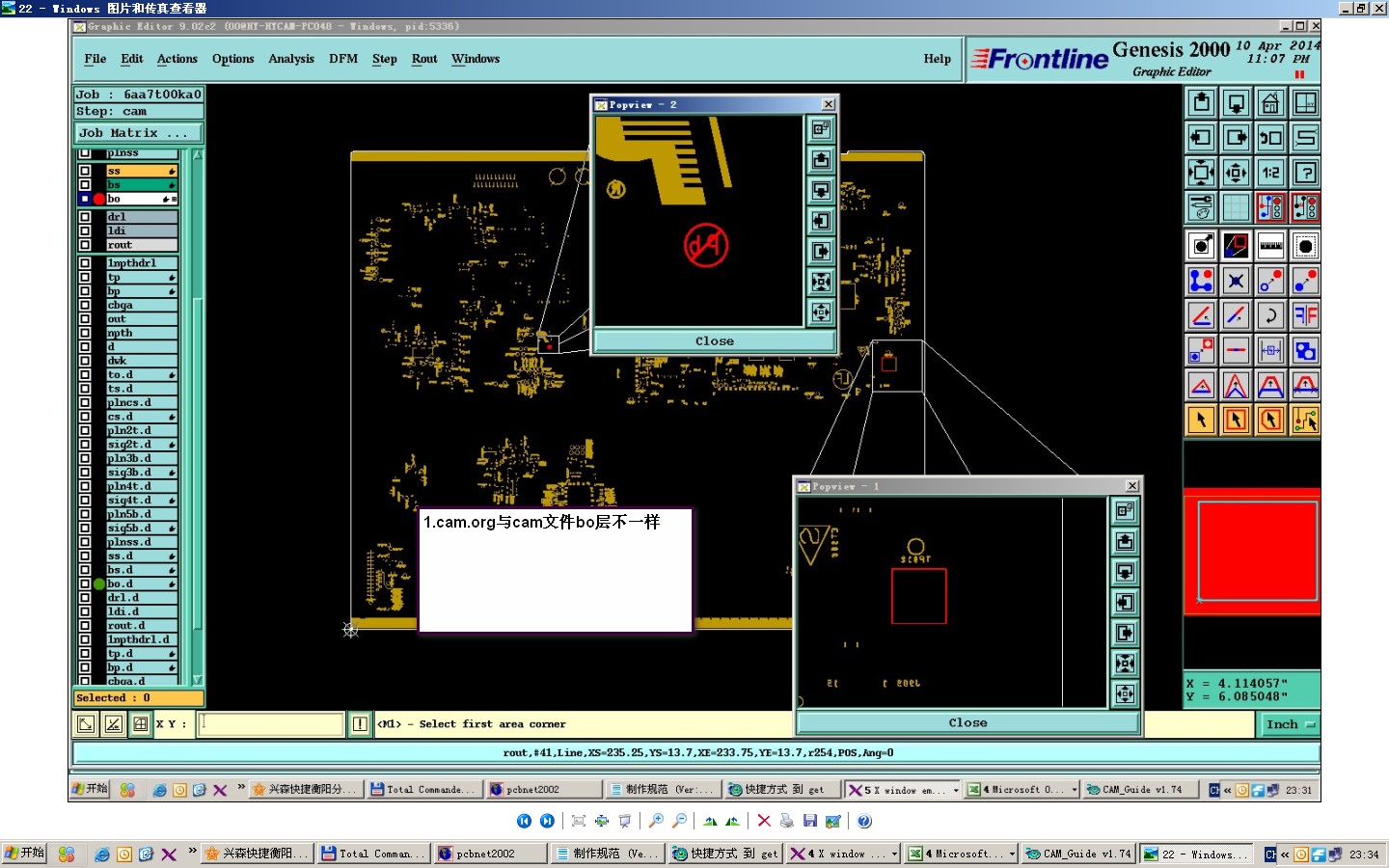Viewport: 1389px width, 868px height.
Task: Click the zoom-out four-arrow icon
Action: click(1201, 173)
